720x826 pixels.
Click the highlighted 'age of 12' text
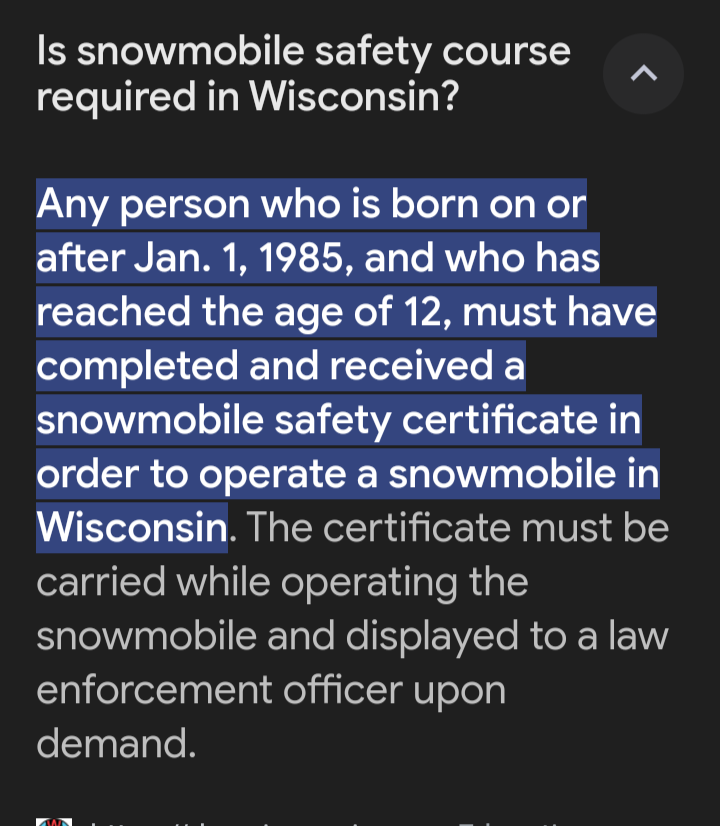click(357, 312)
